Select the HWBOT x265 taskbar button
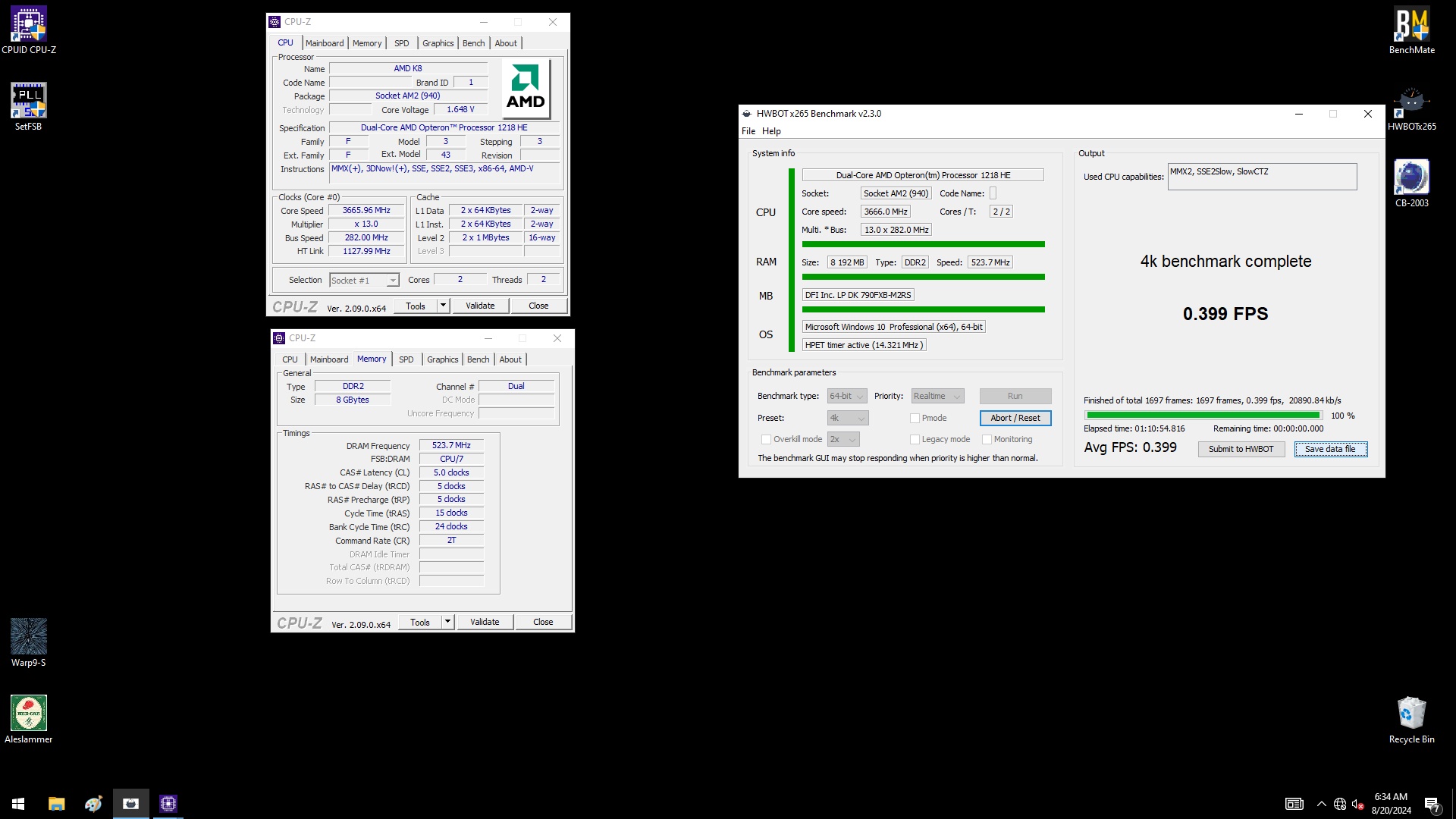 tap(130, 803)
